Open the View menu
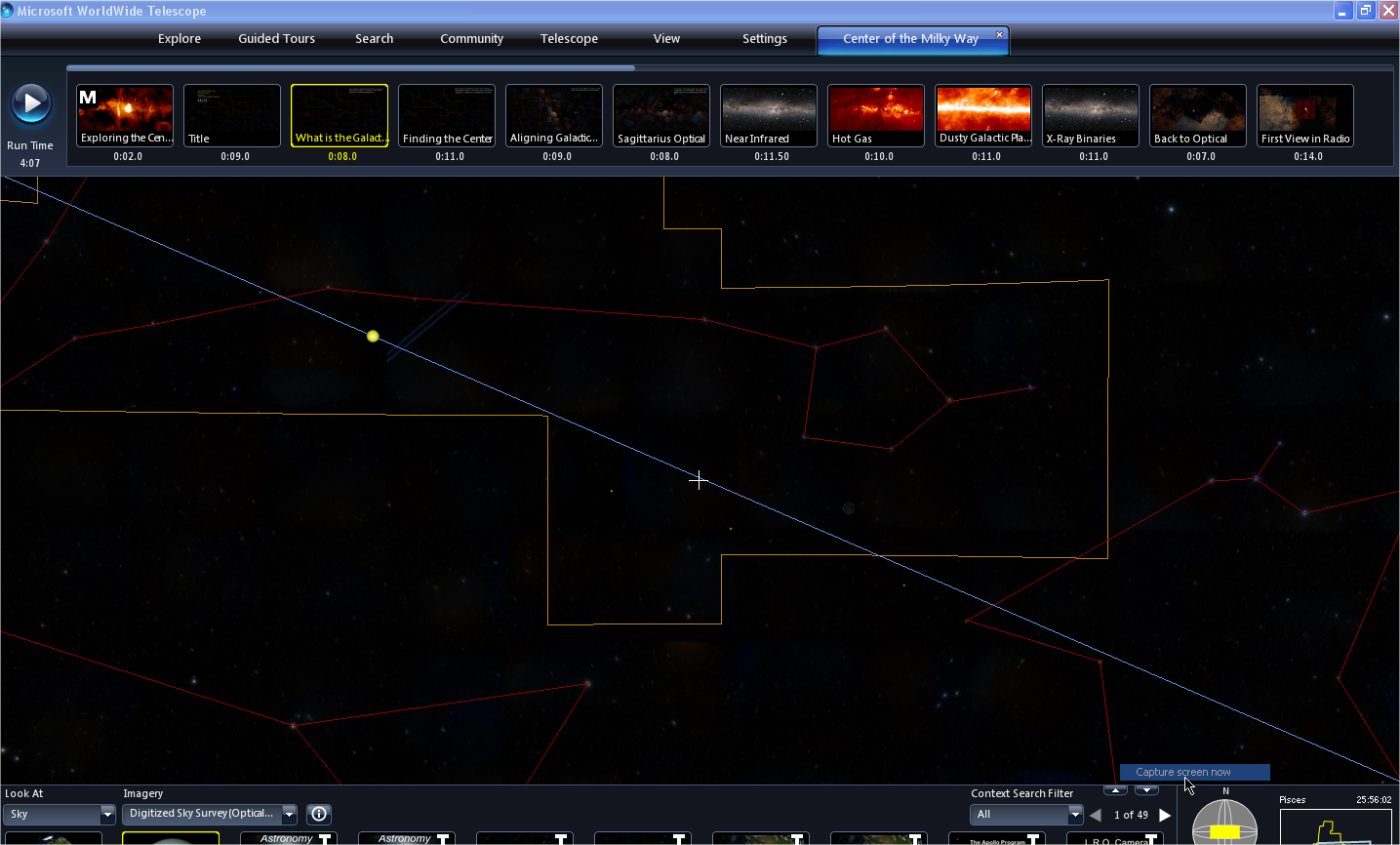The image size is (1400, 845). pos(667,39)
